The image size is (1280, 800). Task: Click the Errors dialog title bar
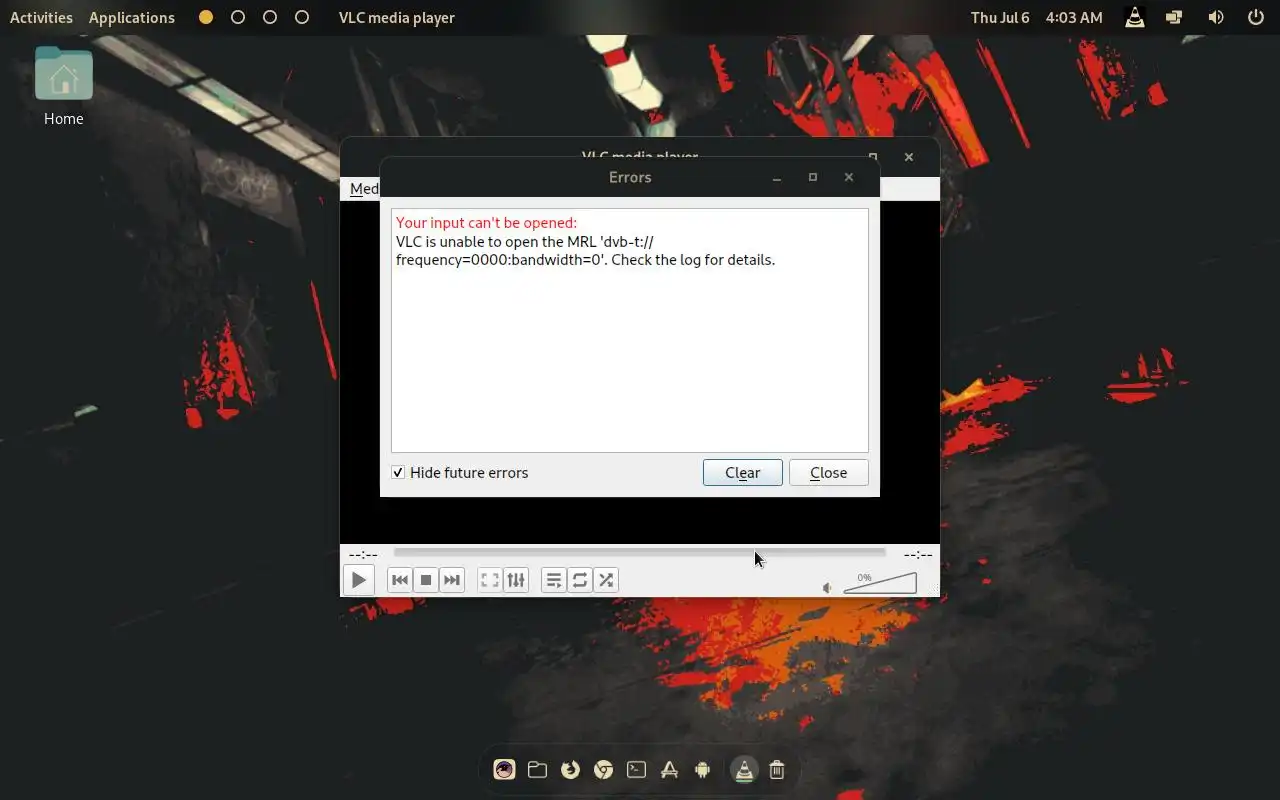630,177
